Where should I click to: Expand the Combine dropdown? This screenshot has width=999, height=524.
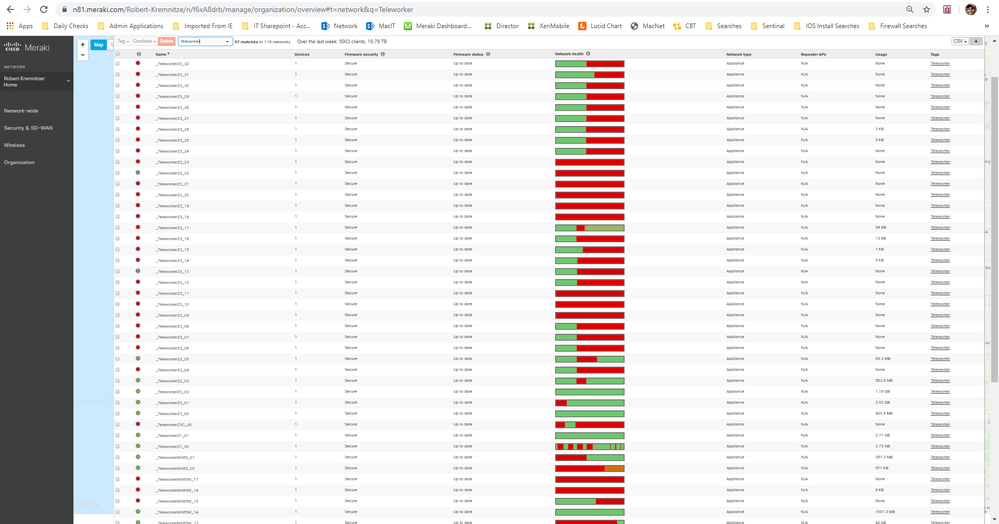point(144,41)
